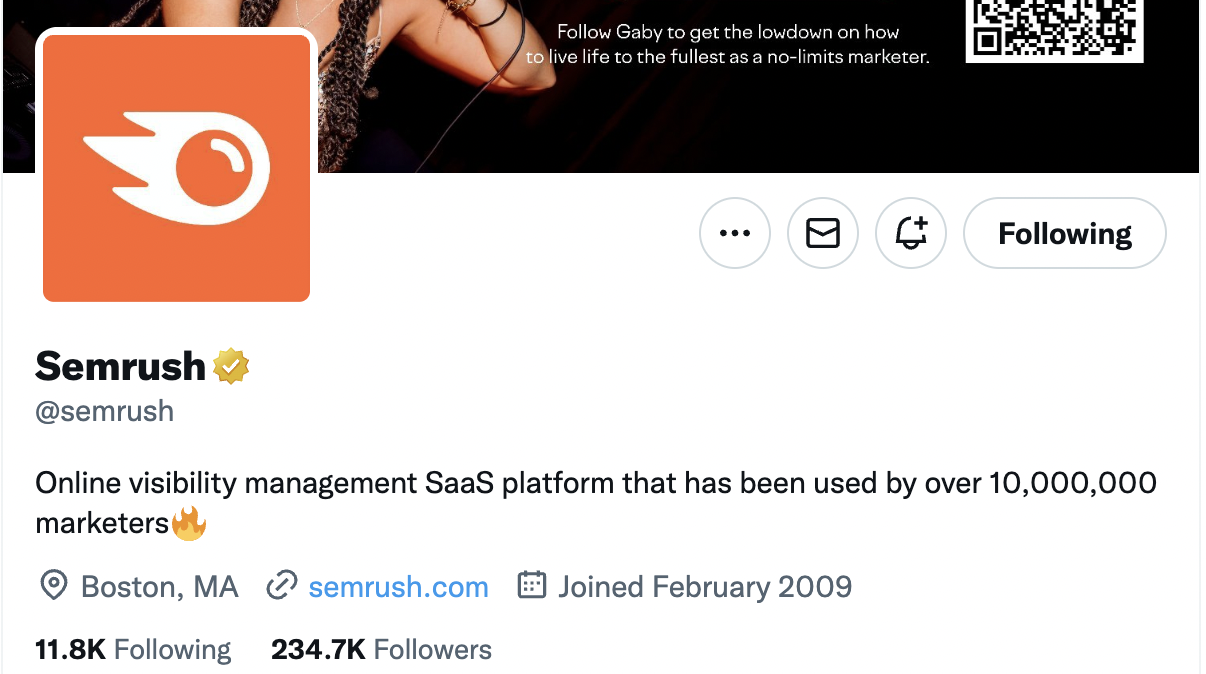This screenshot has width=1206, height=674.
Task: Click the Follow Gaby banner caption
Action: (728, 45)
